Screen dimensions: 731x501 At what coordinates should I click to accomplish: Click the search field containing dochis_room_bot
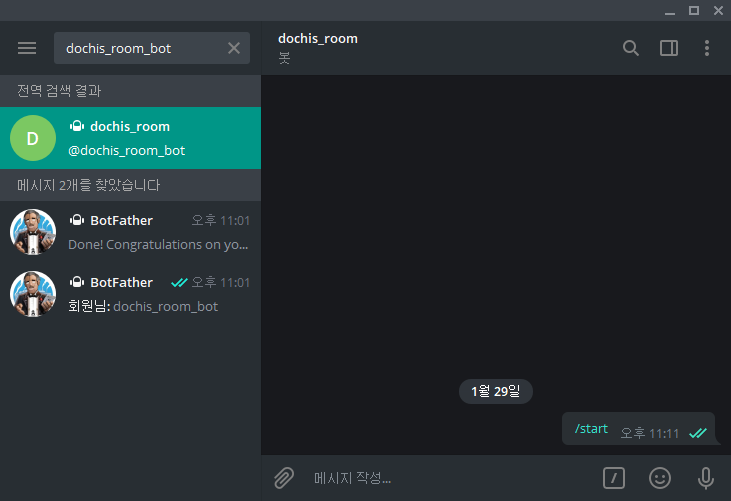click(x=152, y=48)
